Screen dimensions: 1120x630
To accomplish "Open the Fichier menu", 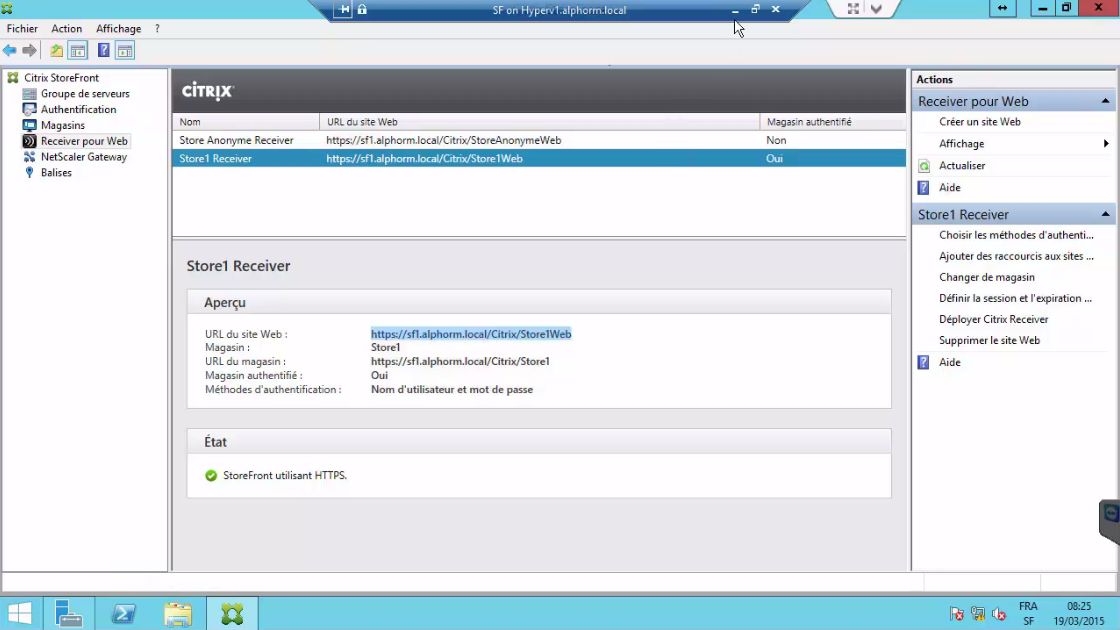I will (x=21, y=28).
